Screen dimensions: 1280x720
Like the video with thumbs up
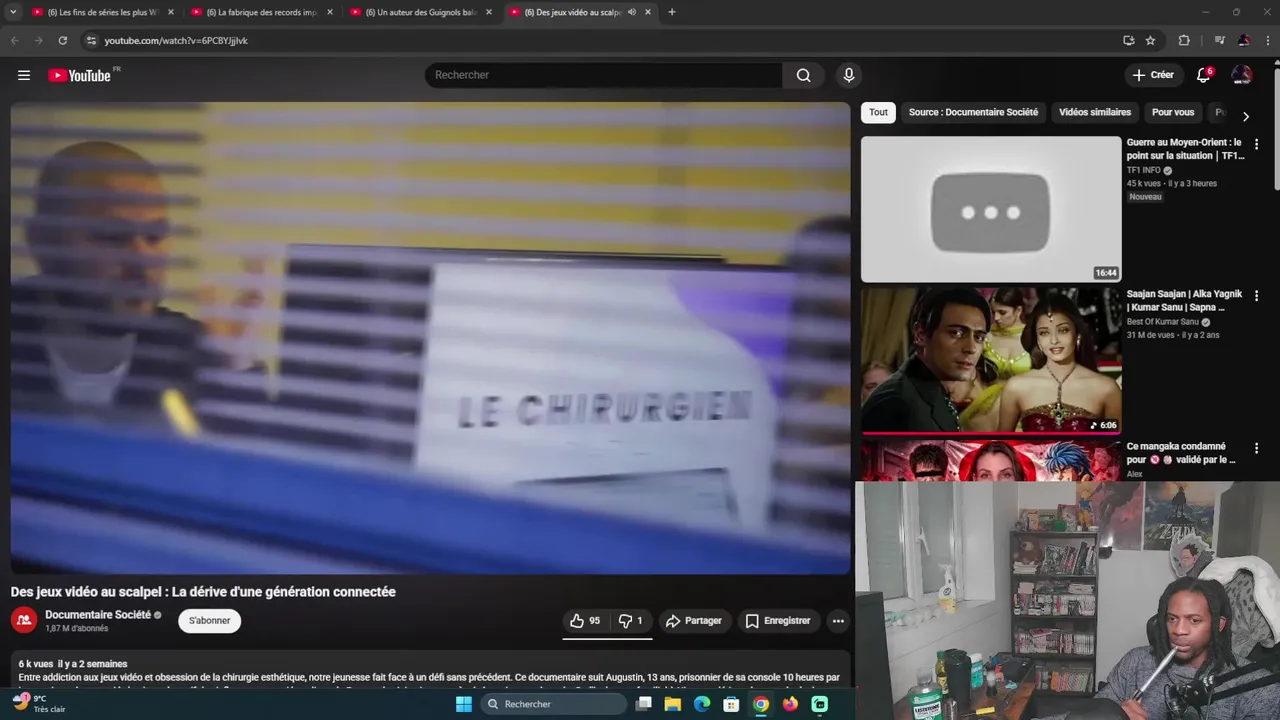point(585,621)
